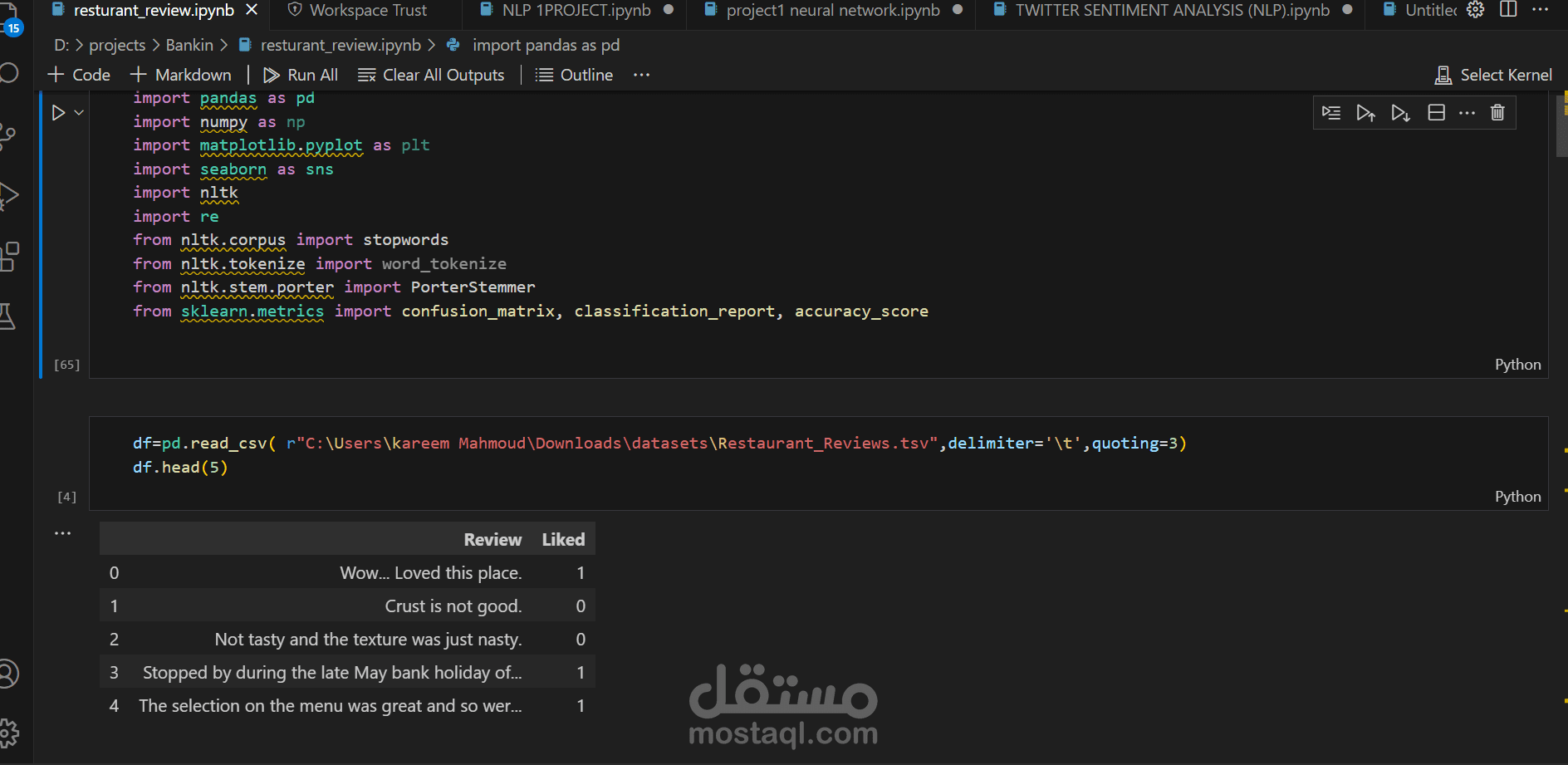Image resolution: width=1568 pixels, height=765 pixels.
Task: Run the import pandas cell
Action: point(58,112)
